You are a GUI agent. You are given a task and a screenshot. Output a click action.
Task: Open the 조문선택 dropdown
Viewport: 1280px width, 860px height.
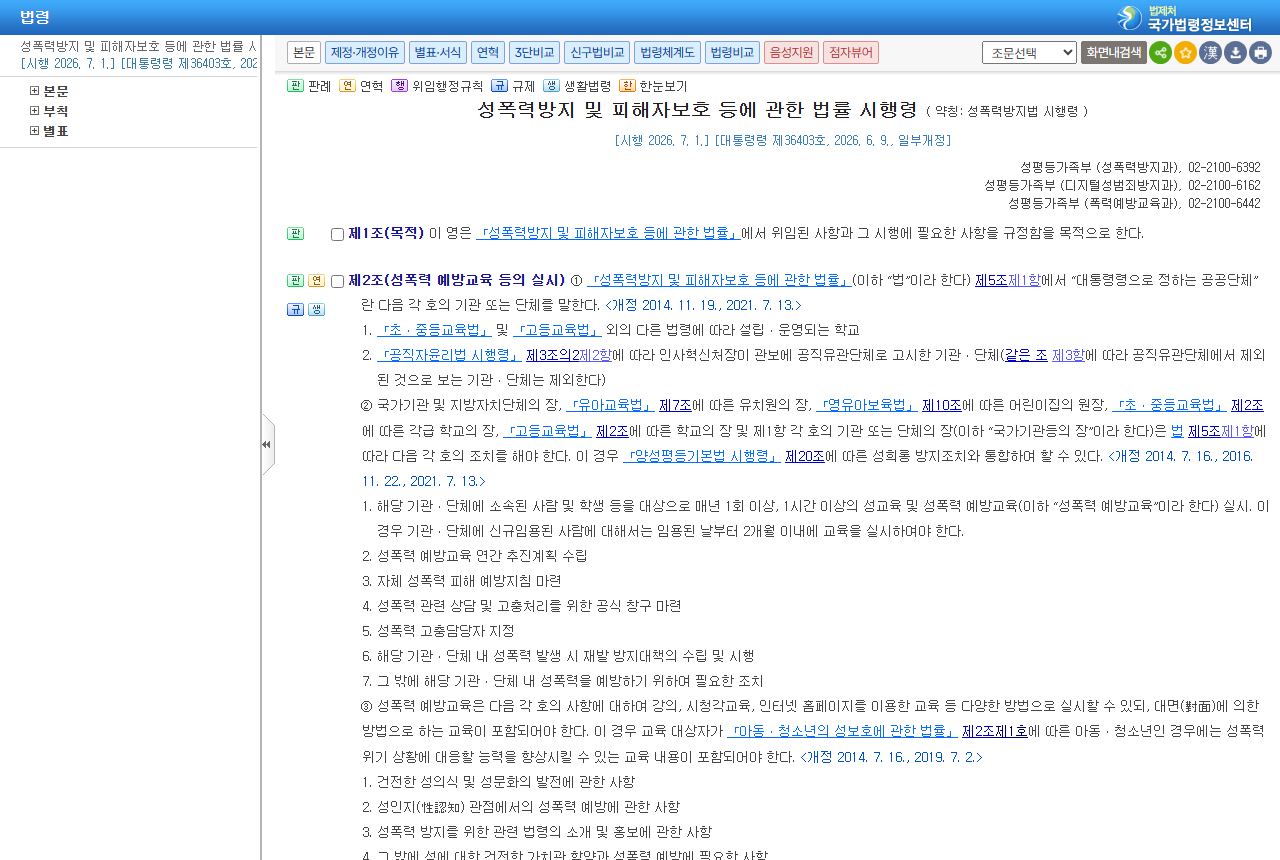(x=1029, y=52)
